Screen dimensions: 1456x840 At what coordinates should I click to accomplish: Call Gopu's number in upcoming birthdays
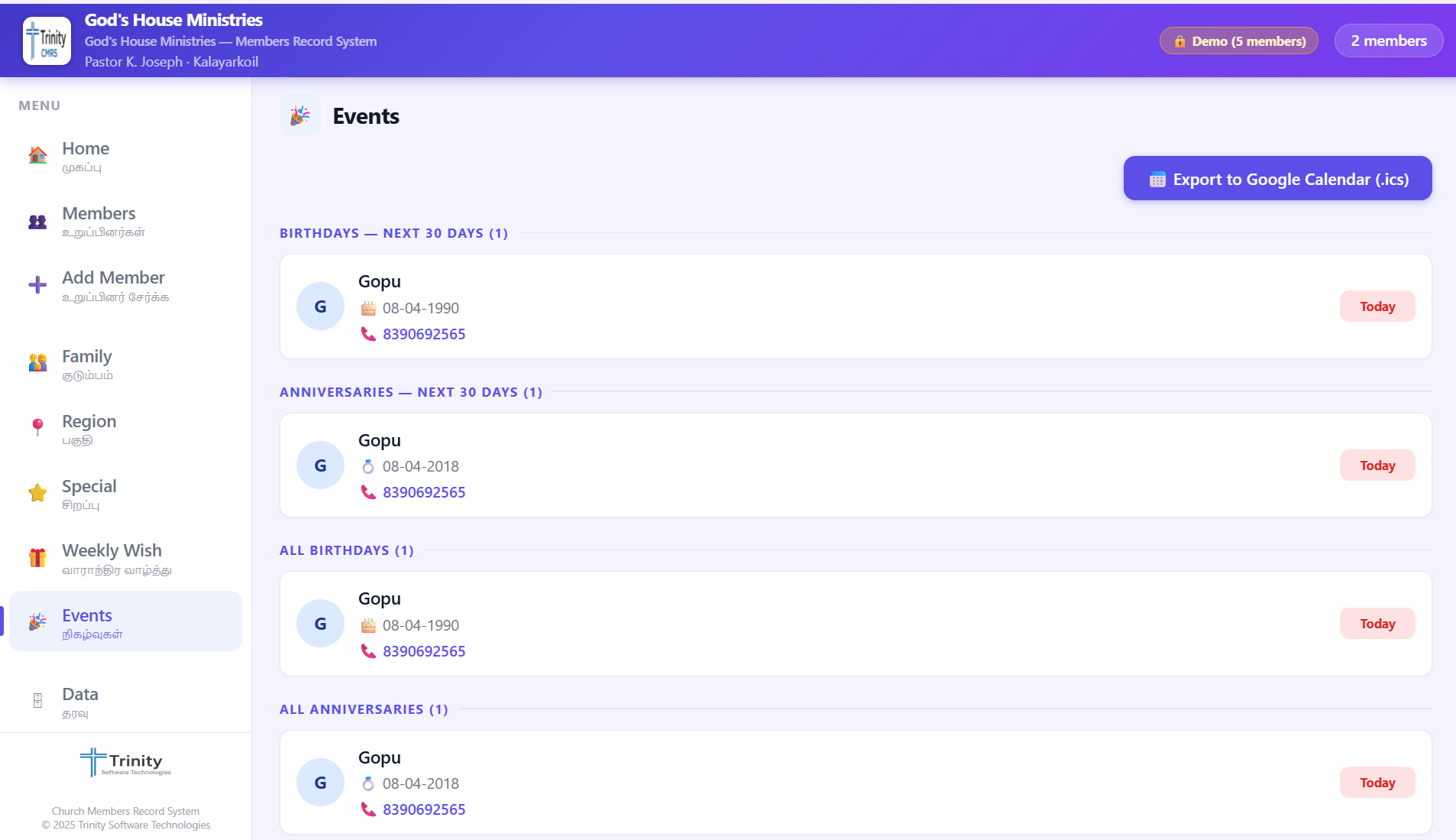click(x=423, y=334)
